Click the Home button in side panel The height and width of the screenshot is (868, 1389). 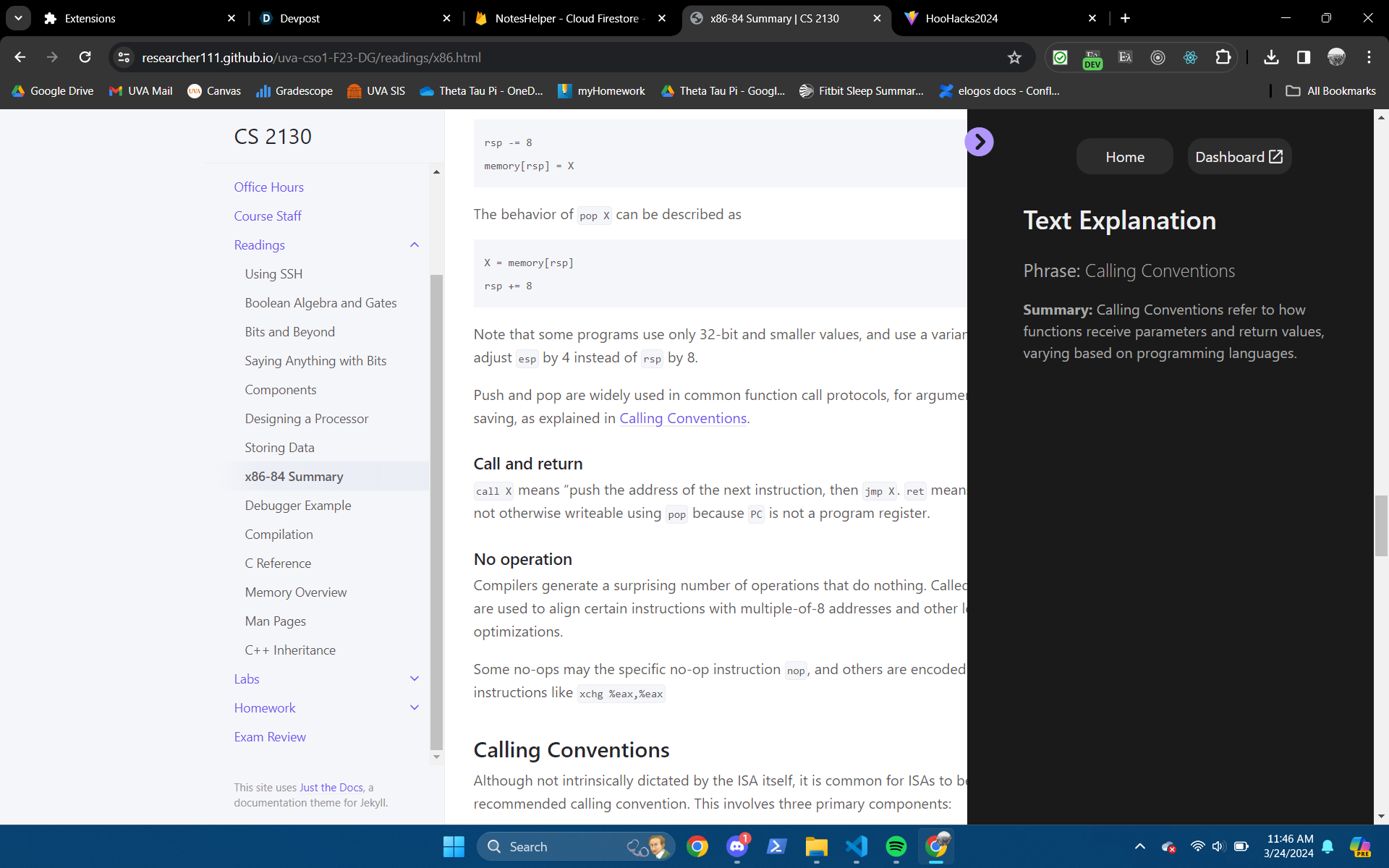(x=1124, y=157)
